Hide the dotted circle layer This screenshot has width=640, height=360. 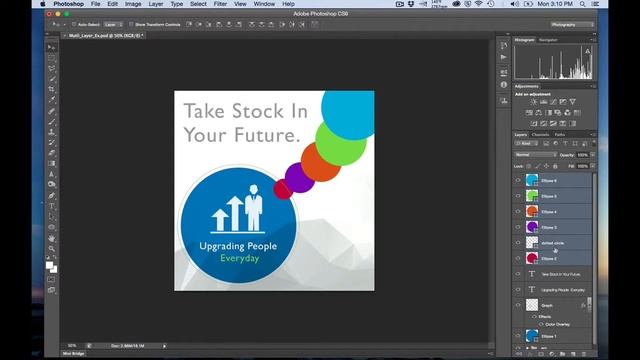tap(518, 243)
